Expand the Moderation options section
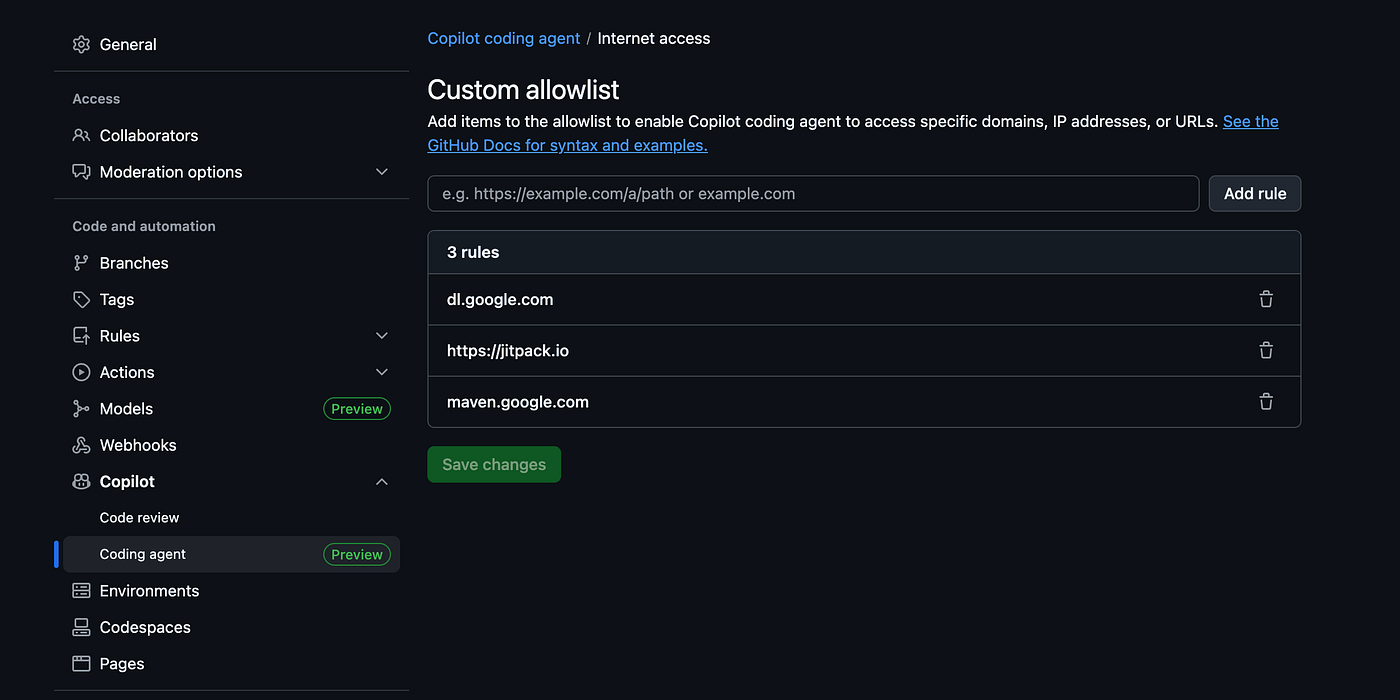The width and height of the screenshot is (1400, 700). 381,172
